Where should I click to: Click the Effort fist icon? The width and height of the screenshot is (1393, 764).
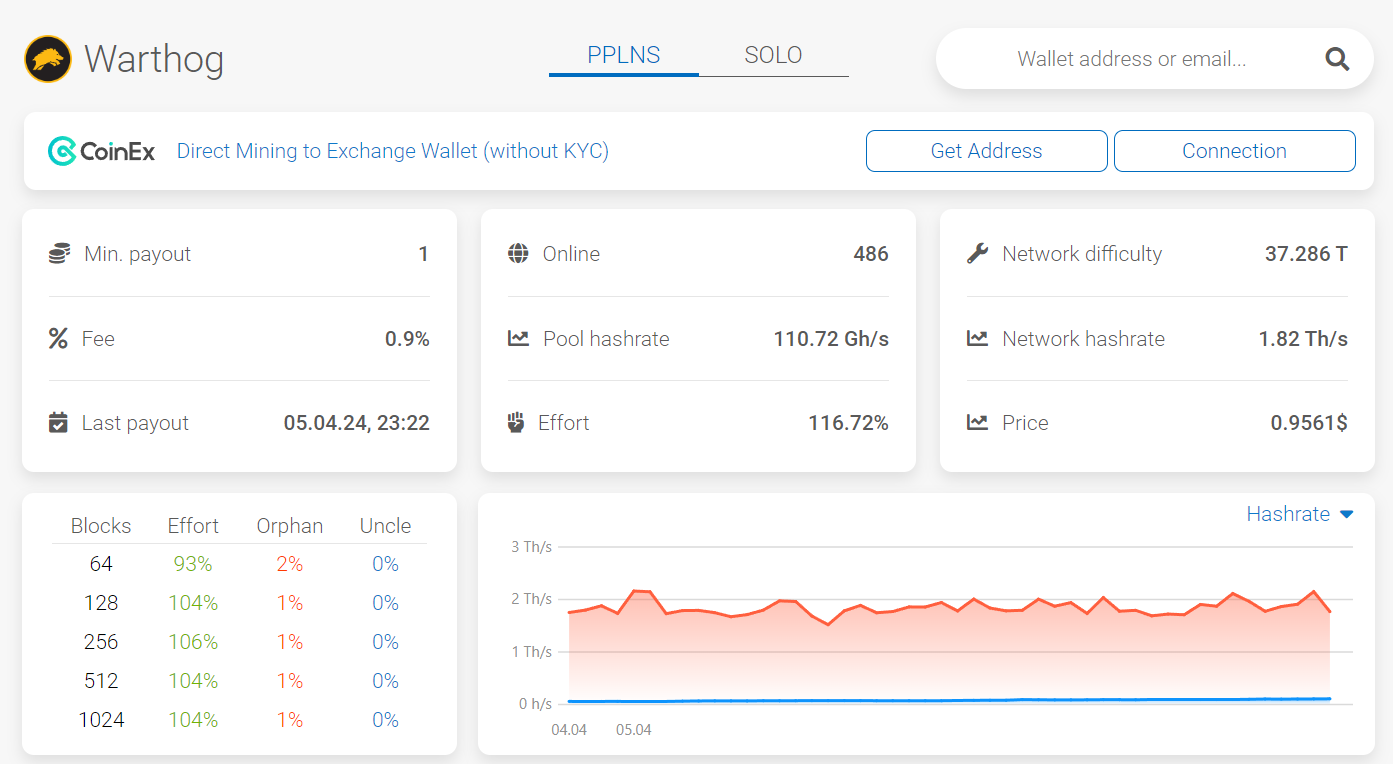click(517, 422)
